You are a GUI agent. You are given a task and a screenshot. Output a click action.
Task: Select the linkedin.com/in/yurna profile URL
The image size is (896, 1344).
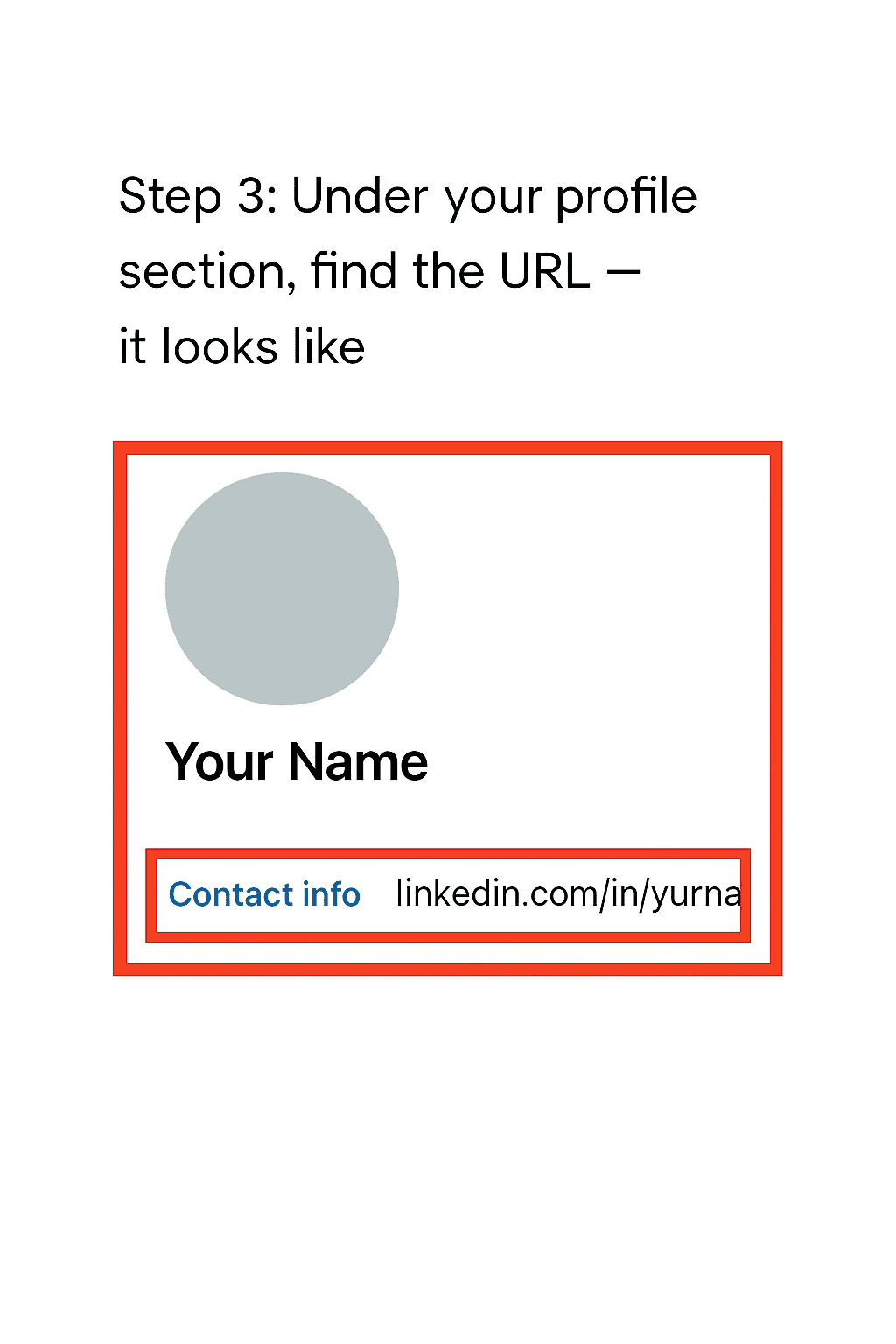[568, 894]
